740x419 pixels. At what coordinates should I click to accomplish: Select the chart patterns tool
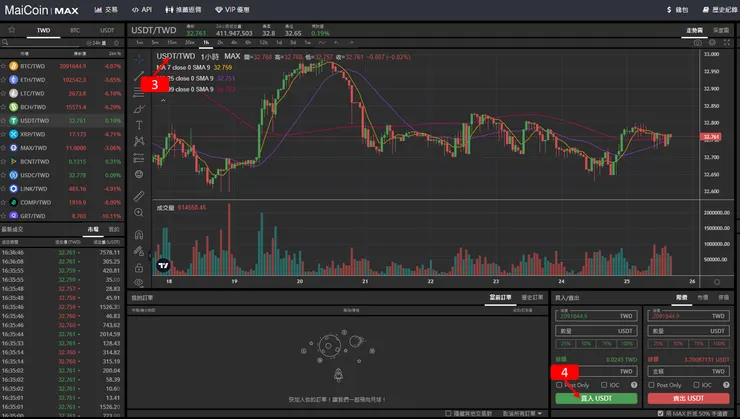point(139,141)
